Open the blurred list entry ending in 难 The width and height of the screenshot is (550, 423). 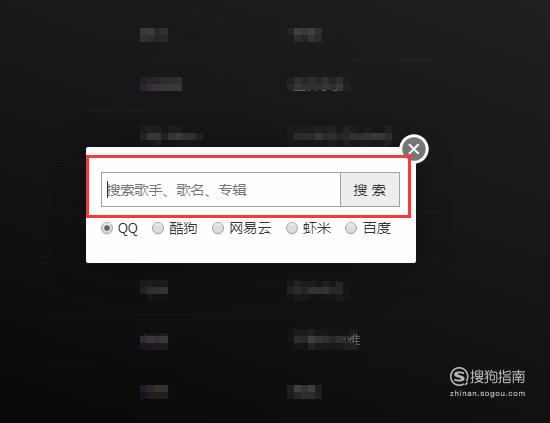pyautogui.click(x=324, y=340)
